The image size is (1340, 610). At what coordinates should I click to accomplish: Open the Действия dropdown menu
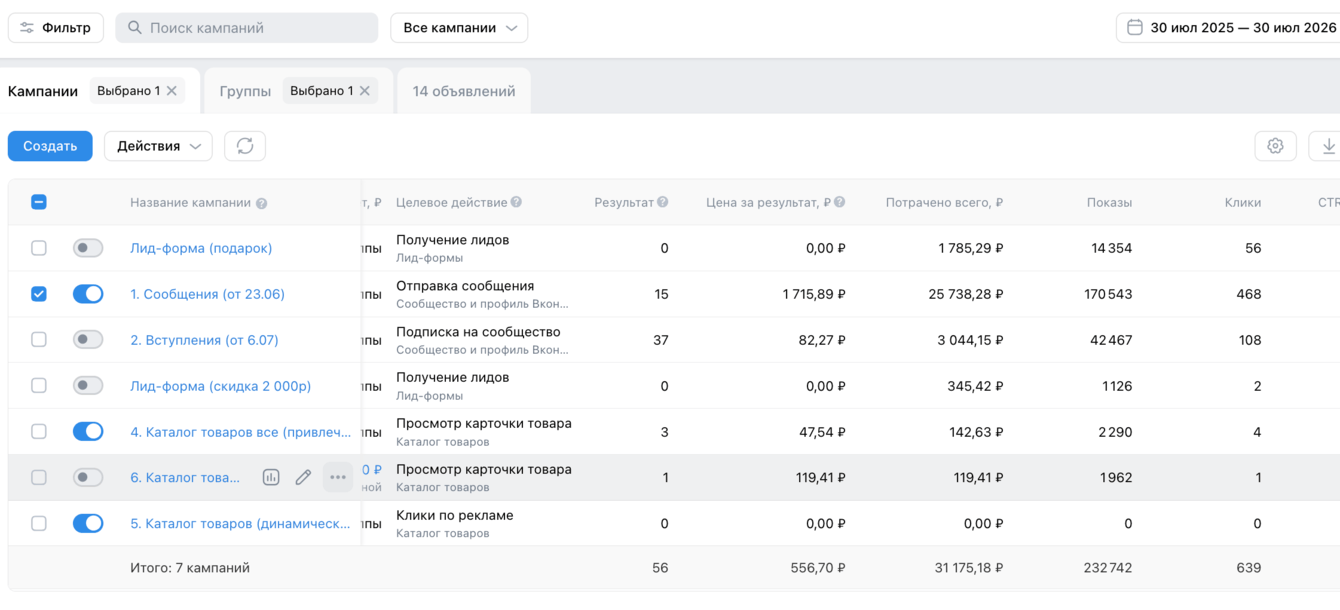[158, 146]
